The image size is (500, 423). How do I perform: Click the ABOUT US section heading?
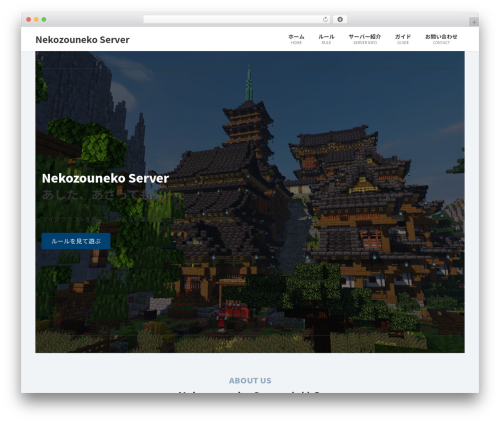[250, 380]
